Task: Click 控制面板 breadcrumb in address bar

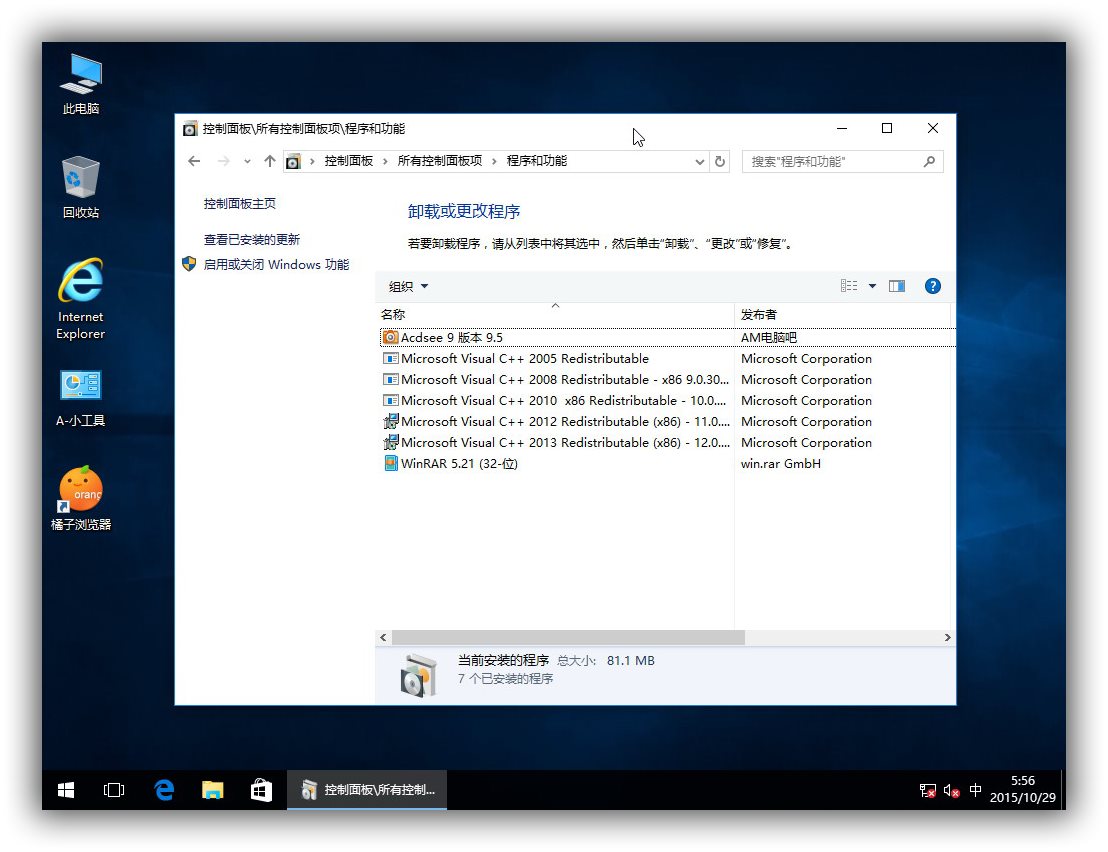Action: (x=348, y=161)
